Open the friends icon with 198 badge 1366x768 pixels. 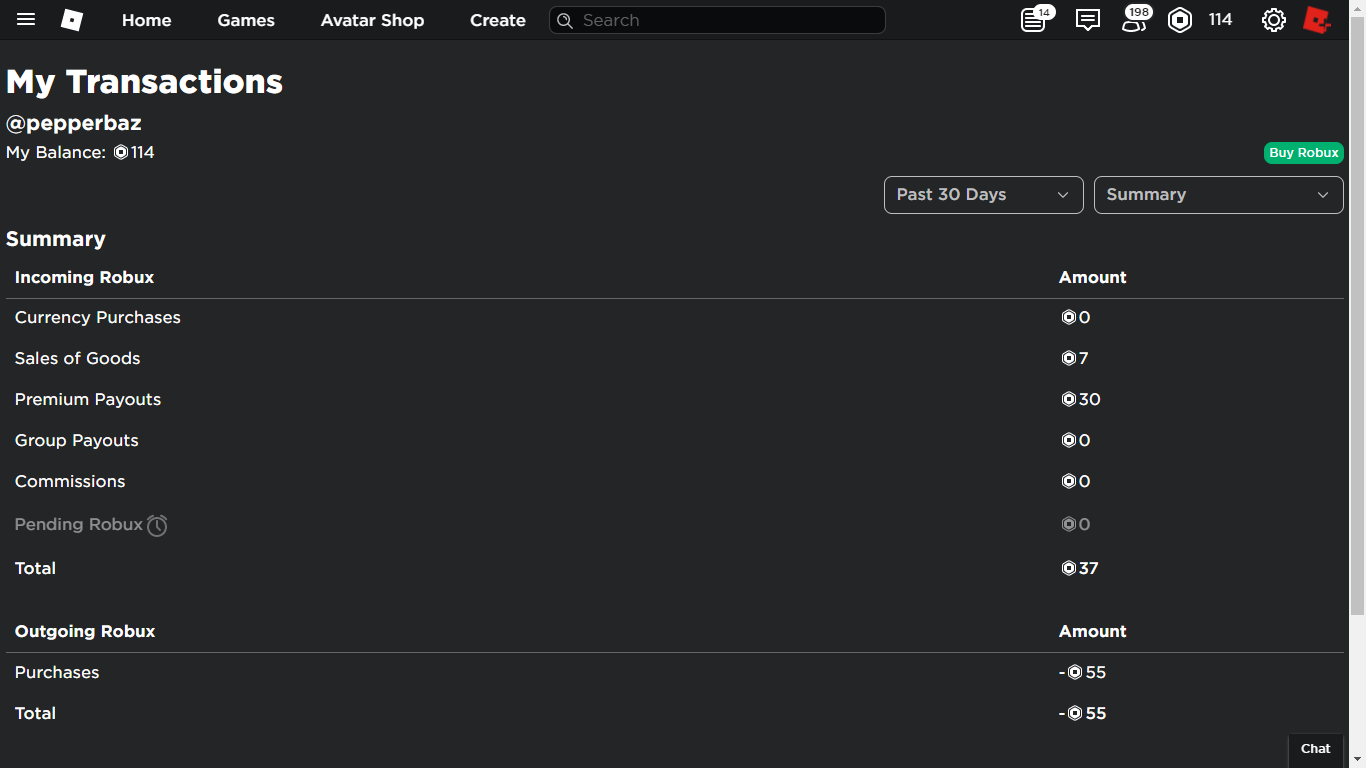point(1134,20)
